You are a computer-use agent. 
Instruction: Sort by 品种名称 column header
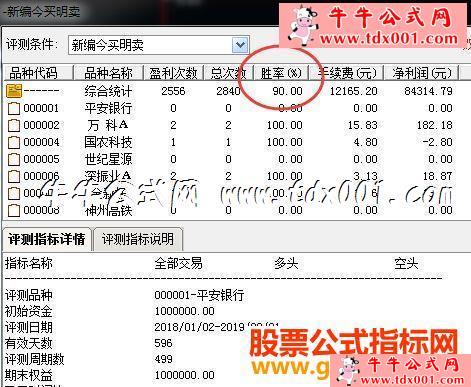108,73
